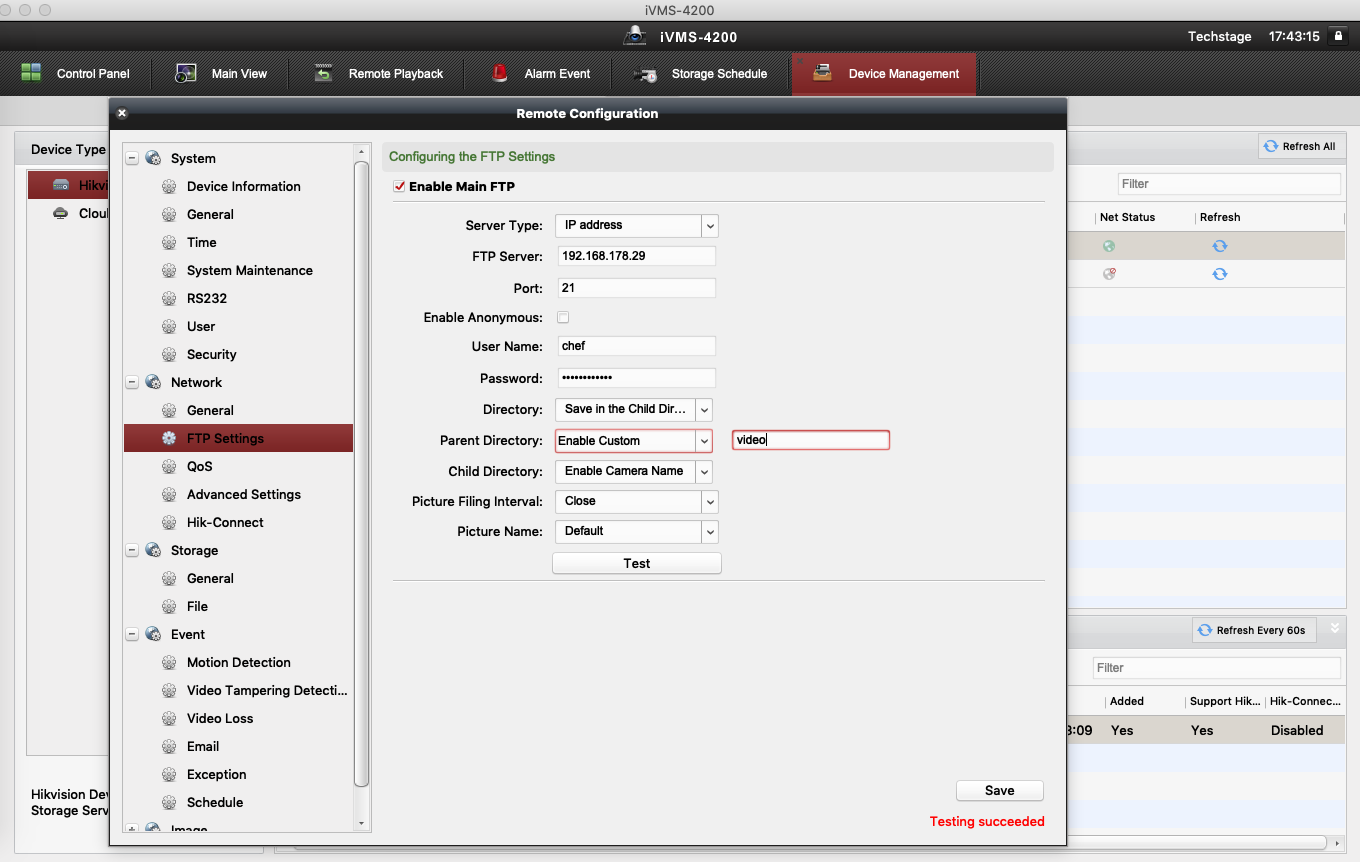The height and width of the screenshot is (862, 1360).
Task: Tick the Enable Anonymous checkbox
Action: click(x=563, y=317)
